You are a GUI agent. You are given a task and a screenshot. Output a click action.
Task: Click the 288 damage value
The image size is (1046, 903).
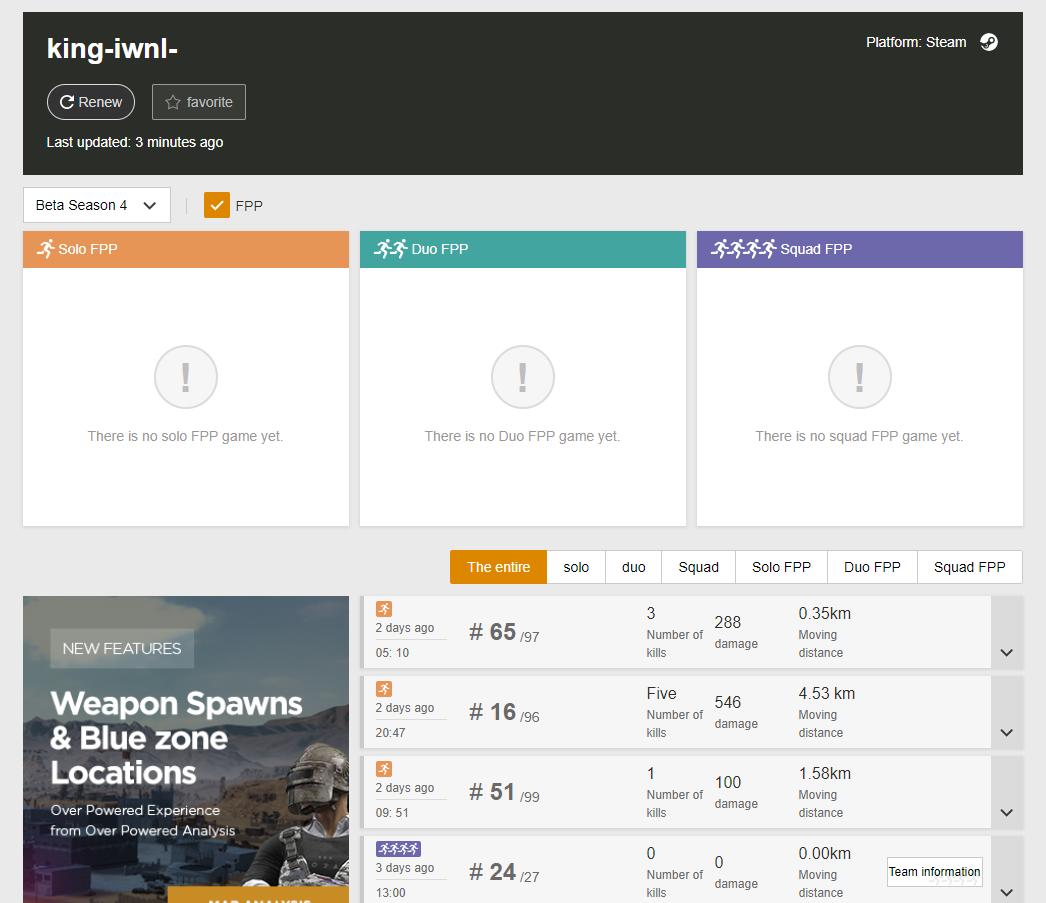coord(728,622)
